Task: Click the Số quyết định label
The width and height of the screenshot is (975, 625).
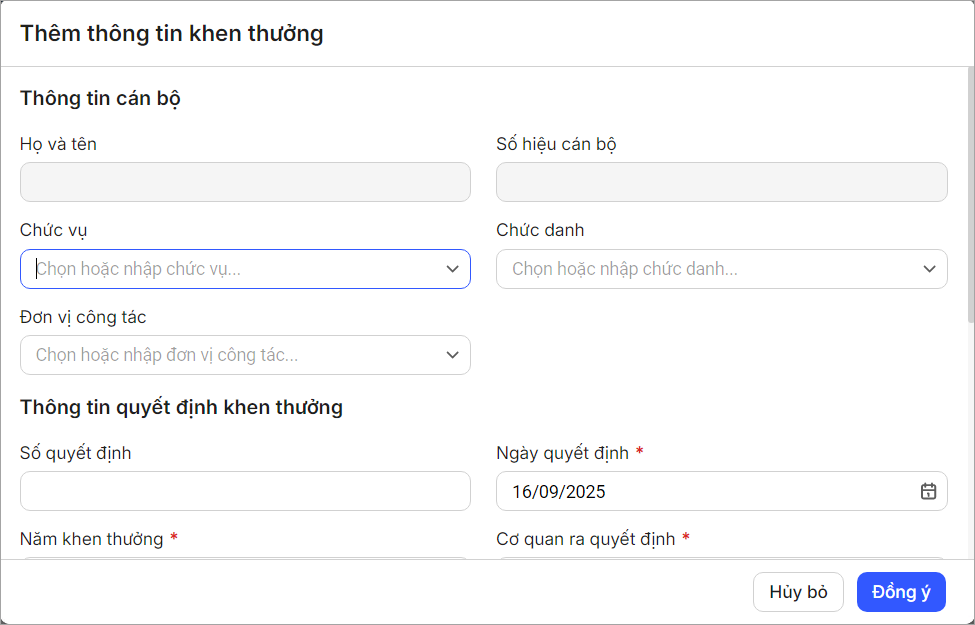Action: 76,453
